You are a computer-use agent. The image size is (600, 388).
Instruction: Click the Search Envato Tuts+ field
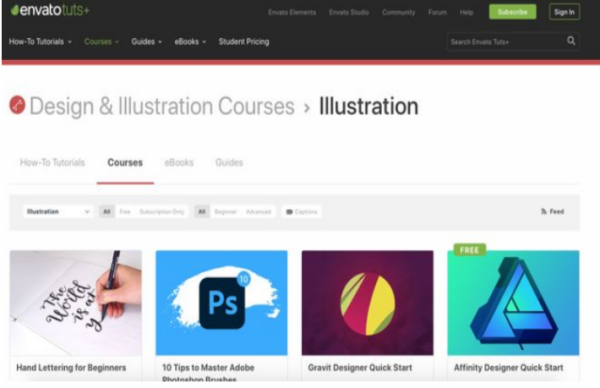coord(506,42)
